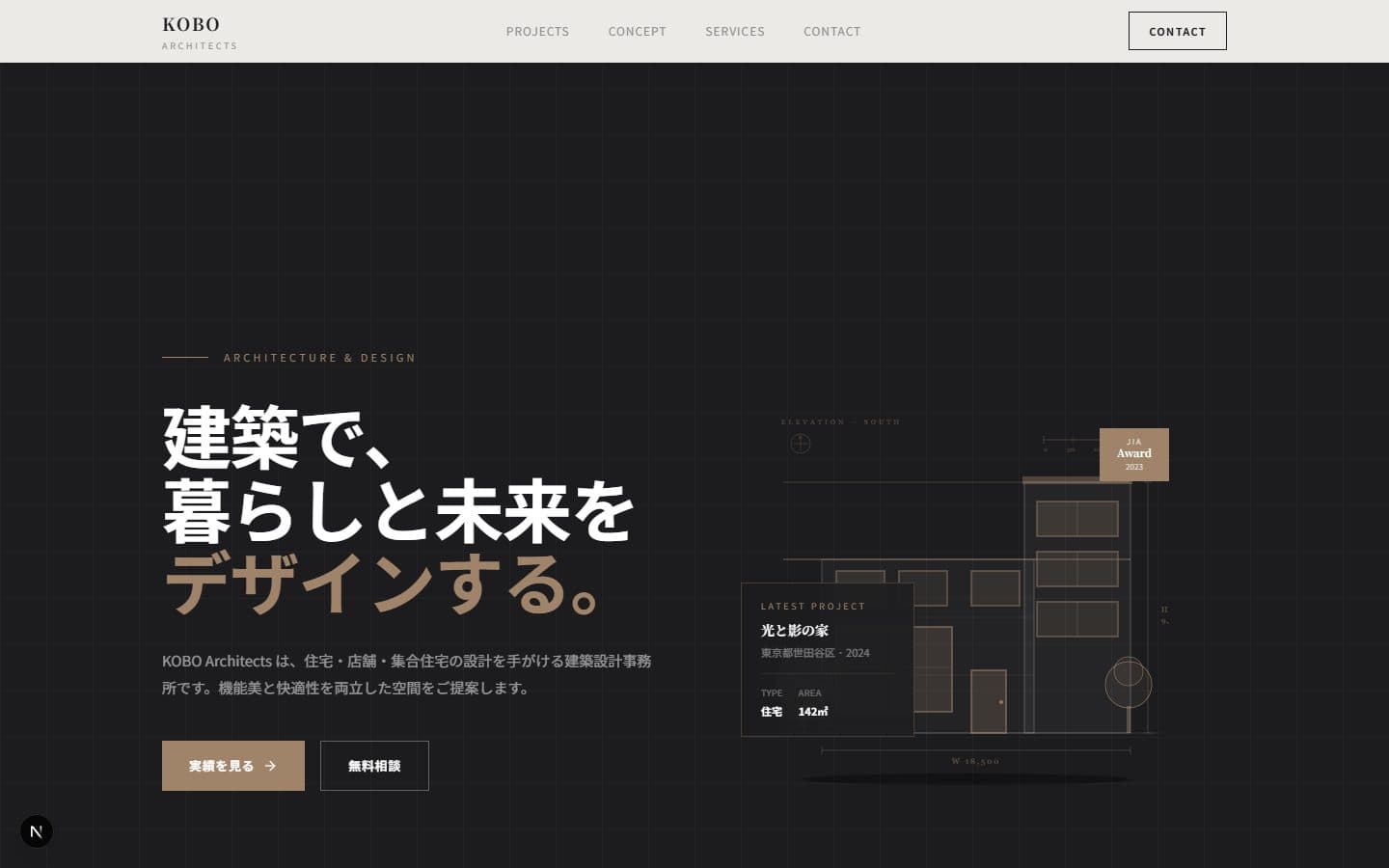1389x868 pixels.
Task: Click the compass crosshair icon on the elevation drawing
Action: (801, 444)
